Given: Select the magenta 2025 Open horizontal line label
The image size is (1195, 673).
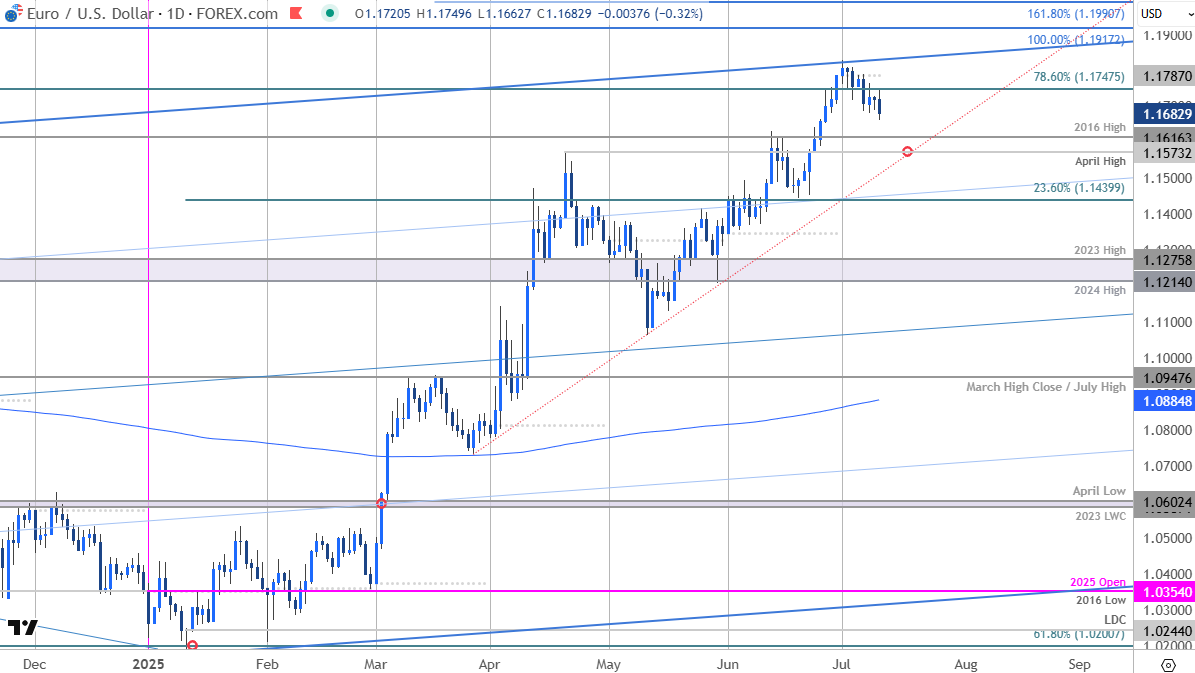Looking at the screenshot, I should tap(1098, 582).
